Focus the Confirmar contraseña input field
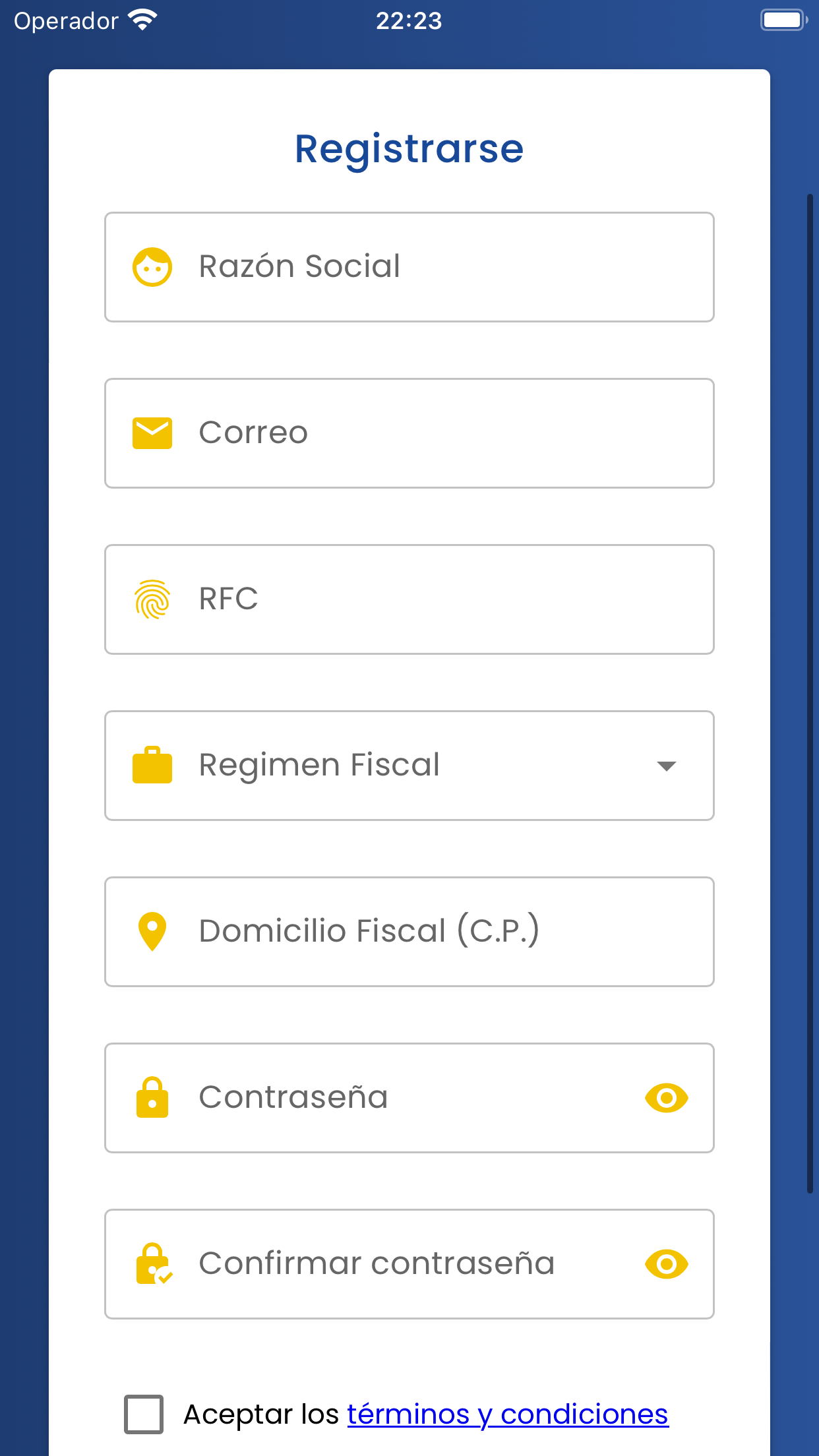 [x=409, y=1264]
